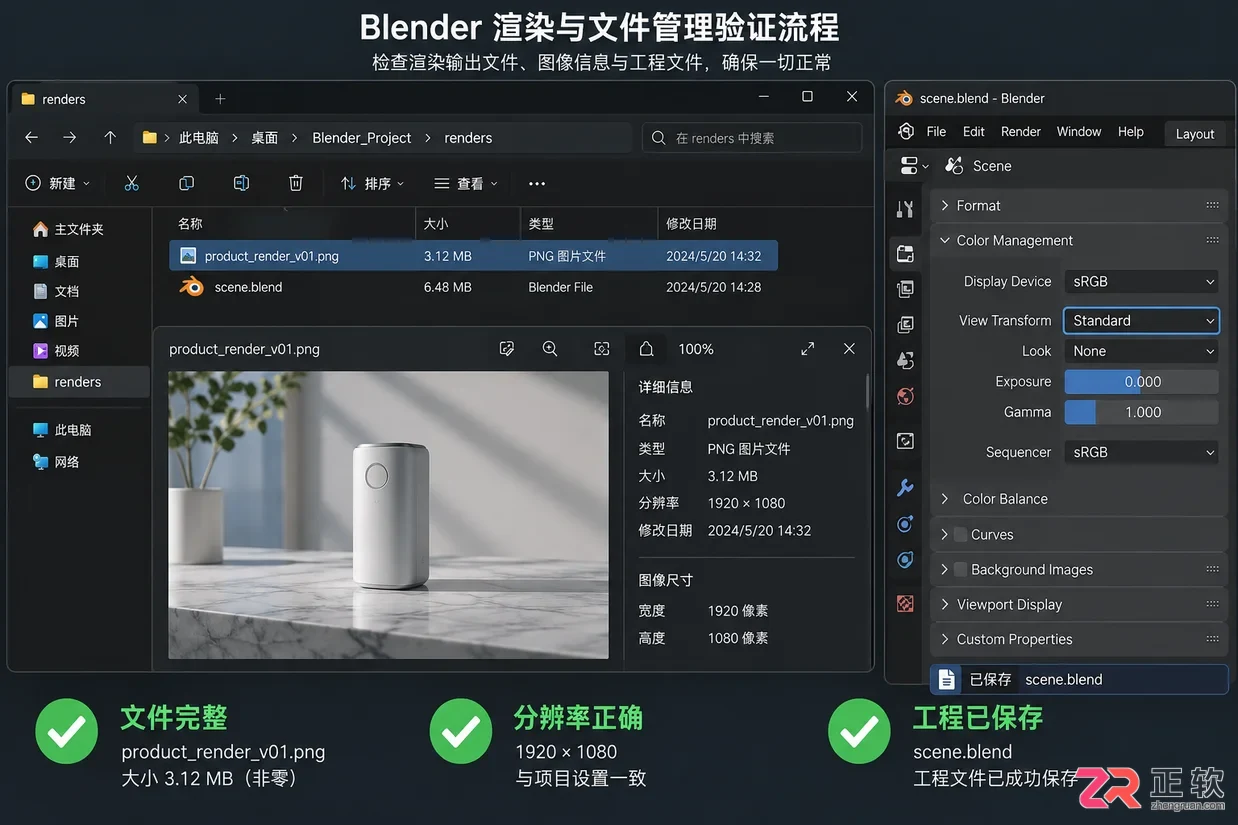Open the Particles properties tab

click(x=905, y=524)
